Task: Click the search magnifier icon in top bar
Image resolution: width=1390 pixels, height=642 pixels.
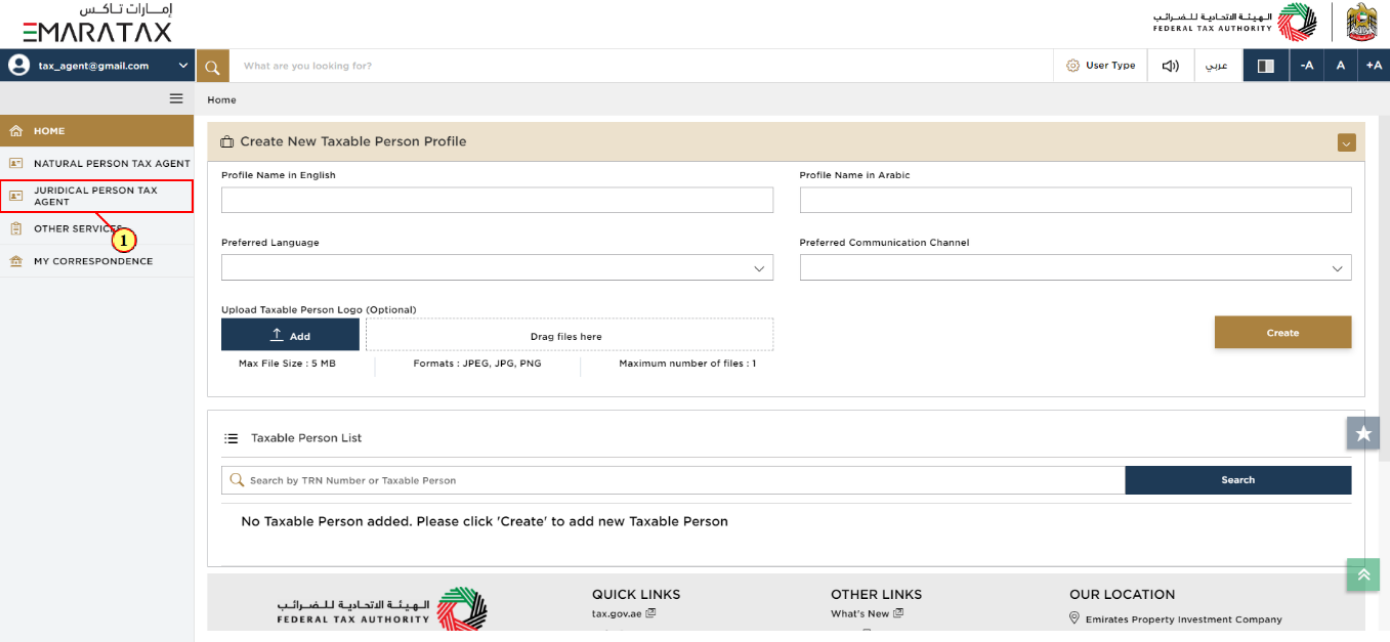Action: 212,66
